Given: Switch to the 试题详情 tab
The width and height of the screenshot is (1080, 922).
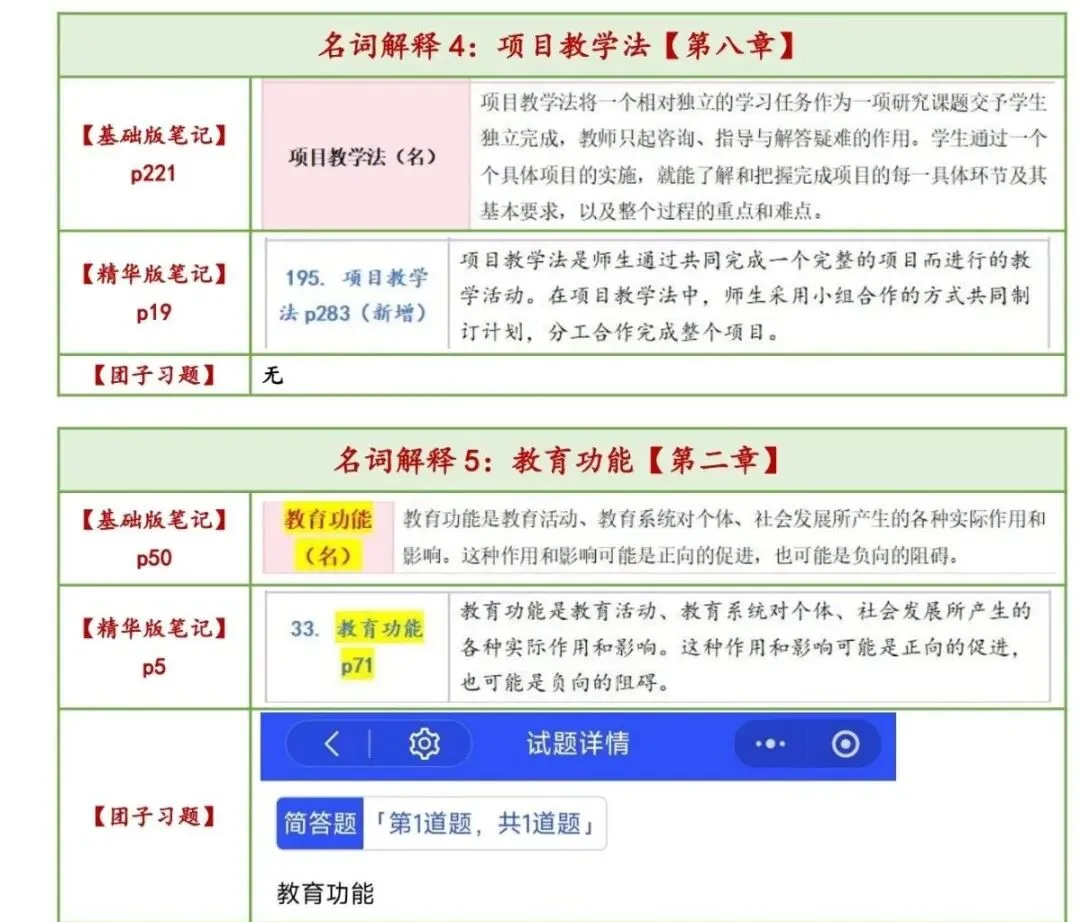Looking at the screenshot, I should point(578,744).
